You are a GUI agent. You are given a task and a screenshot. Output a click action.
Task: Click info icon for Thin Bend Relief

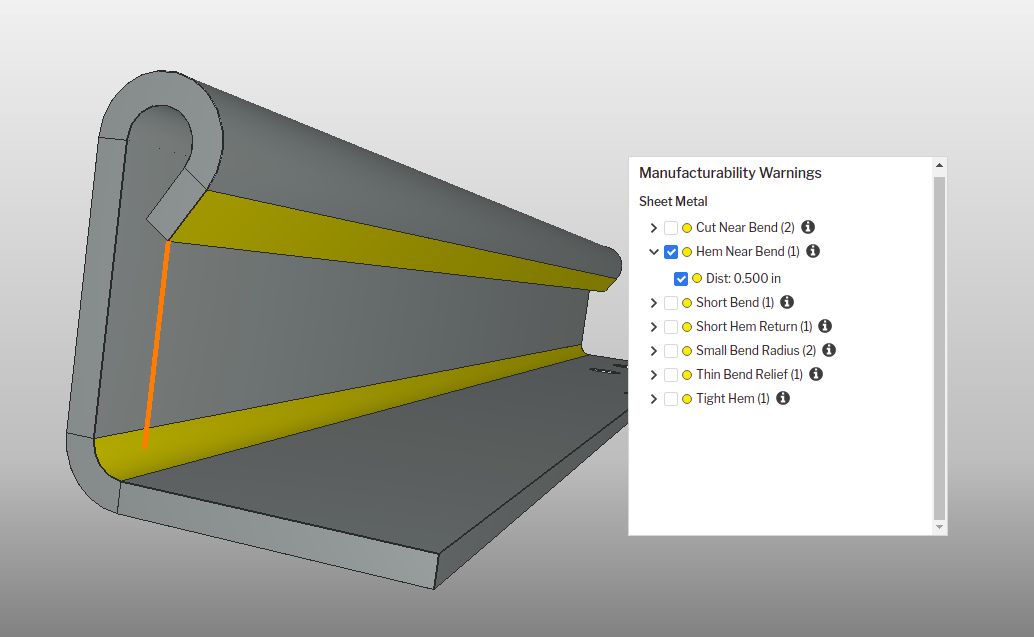coord(815,374)
